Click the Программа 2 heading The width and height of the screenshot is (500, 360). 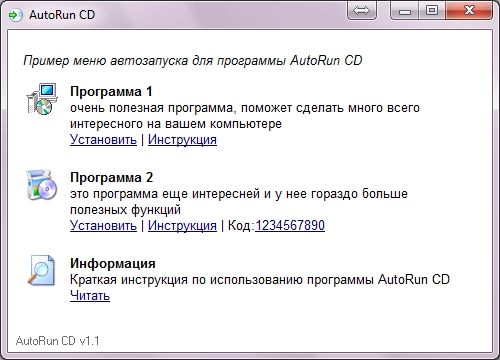point(111,177)
